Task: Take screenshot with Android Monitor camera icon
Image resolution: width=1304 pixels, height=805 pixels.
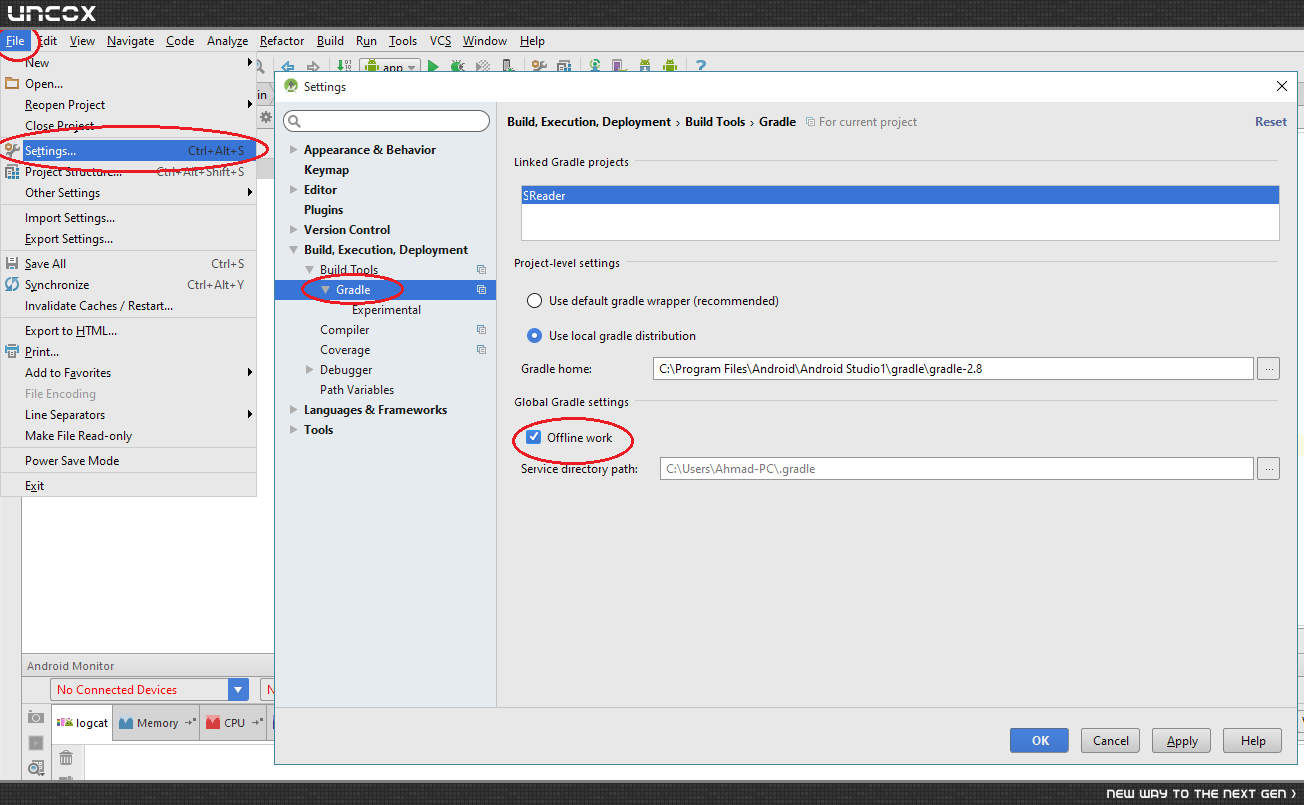Action: pos(36,717)
